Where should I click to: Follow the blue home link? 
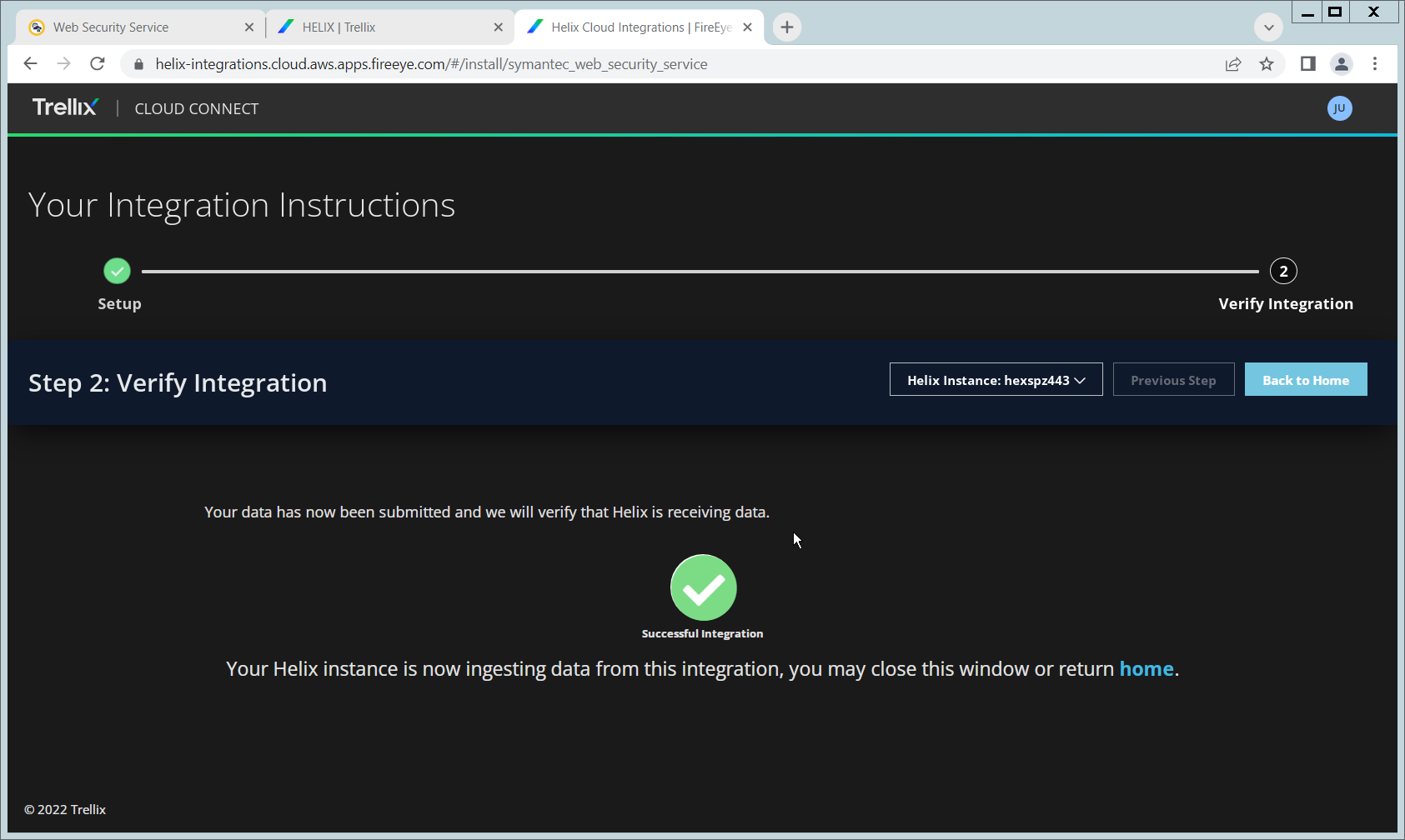[1146, 669]
